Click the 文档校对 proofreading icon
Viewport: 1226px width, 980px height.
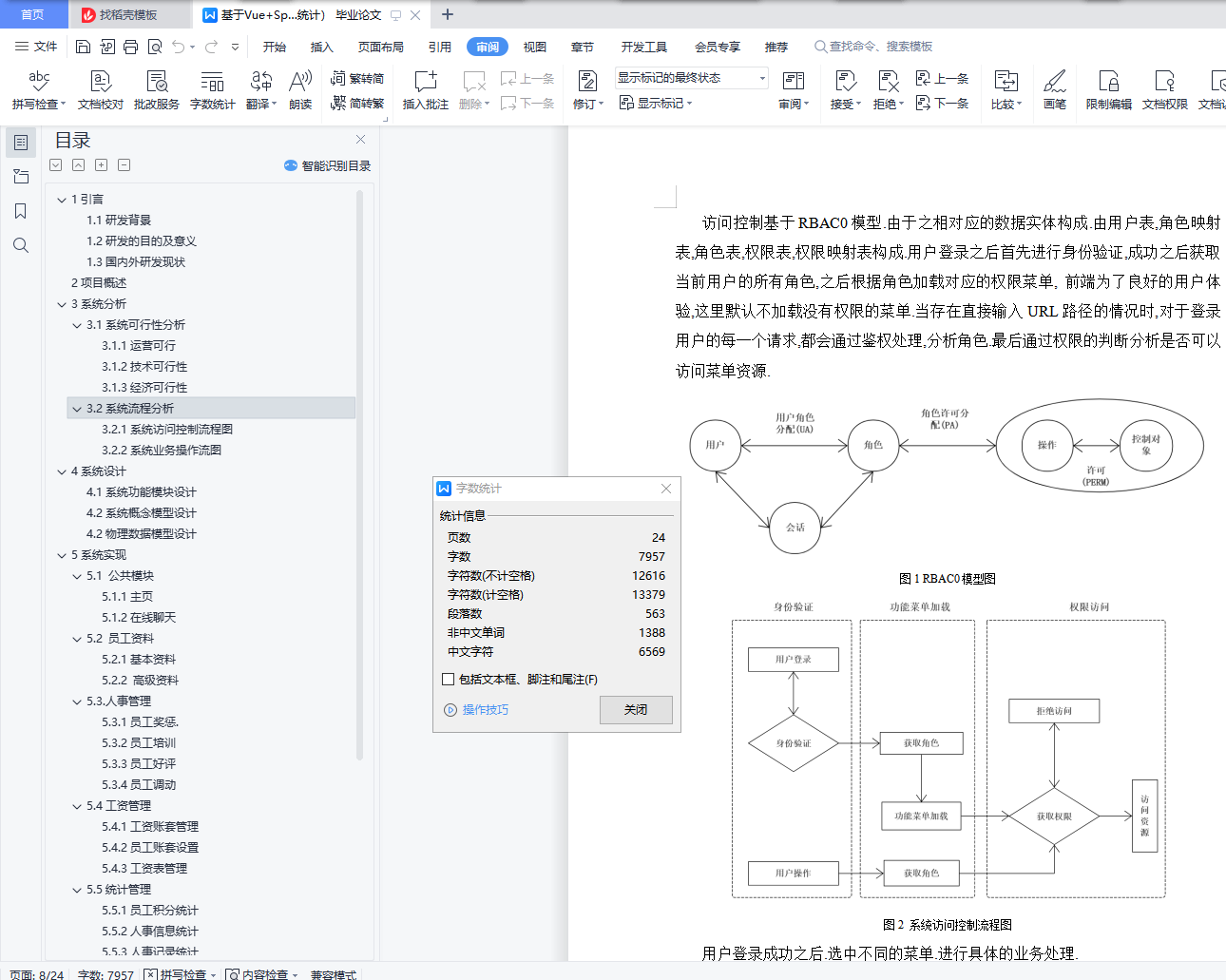(x=100, y=90)
